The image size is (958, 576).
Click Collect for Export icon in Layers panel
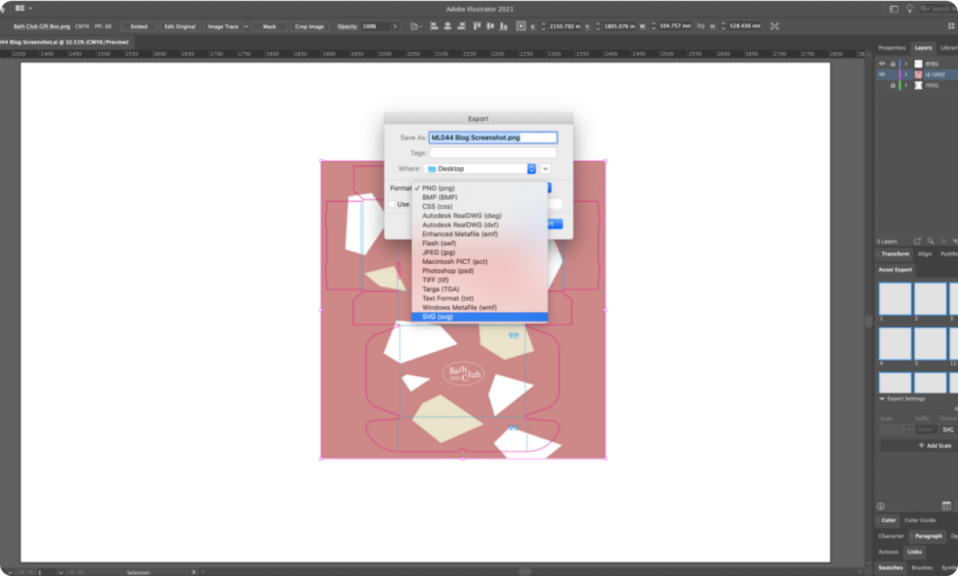(917, 241)
